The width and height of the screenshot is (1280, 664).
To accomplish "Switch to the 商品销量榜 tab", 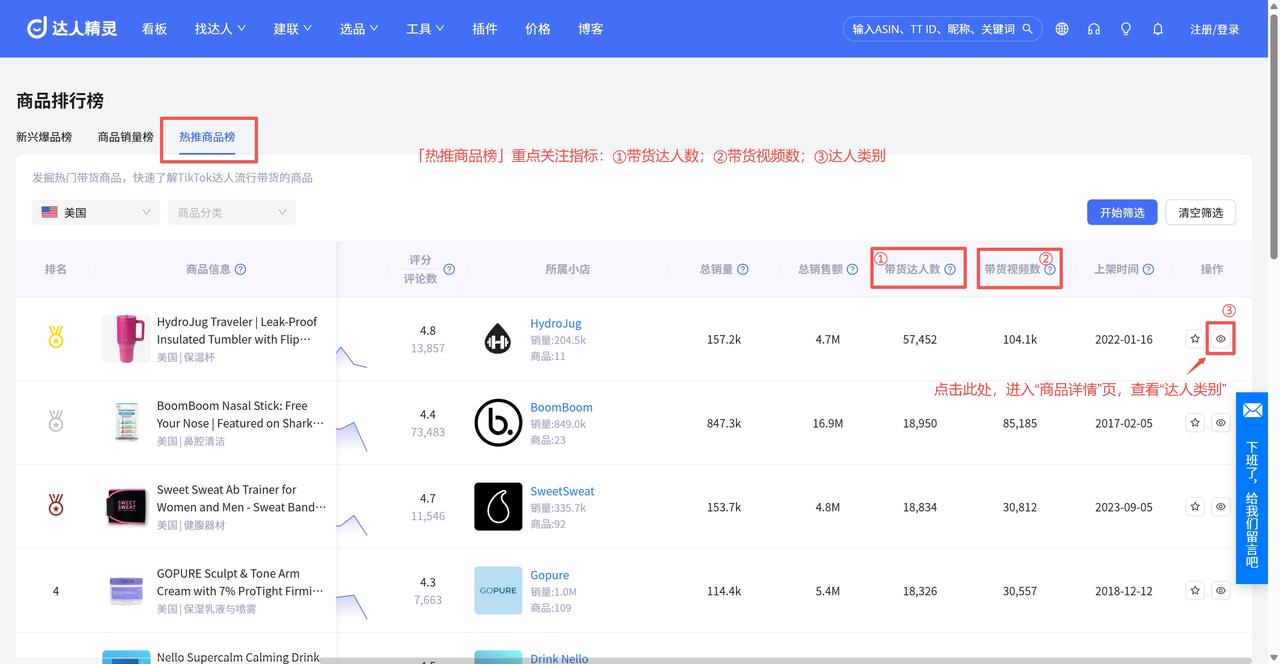I will tap(126, 137).
